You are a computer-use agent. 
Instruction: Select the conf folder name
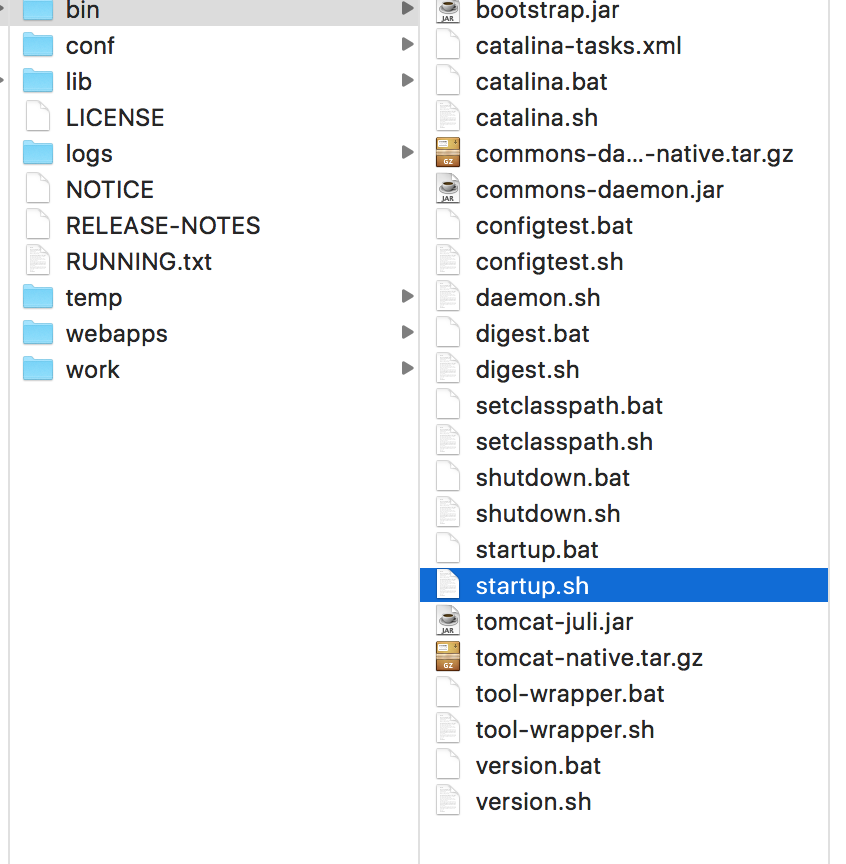click(x=90, y=46)
